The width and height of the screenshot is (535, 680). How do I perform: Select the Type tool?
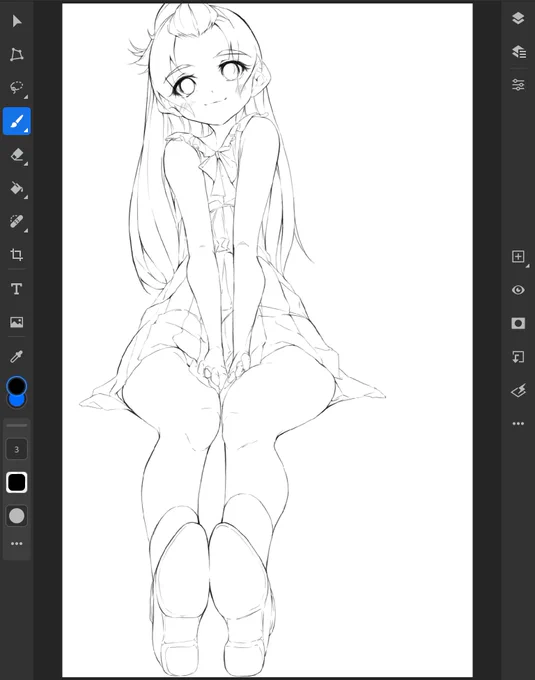tap(16, 289)
